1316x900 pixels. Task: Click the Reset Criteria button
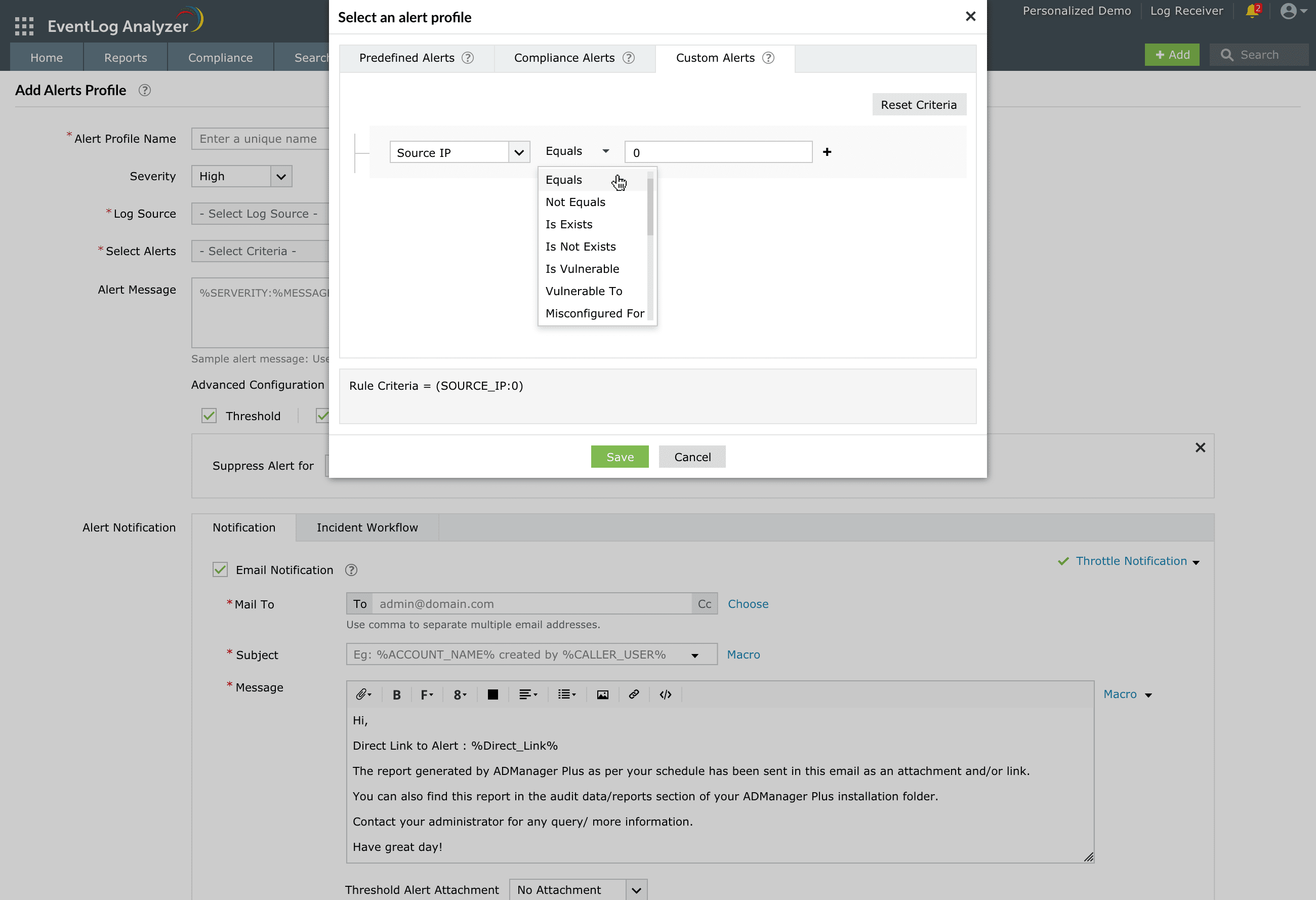919,105
